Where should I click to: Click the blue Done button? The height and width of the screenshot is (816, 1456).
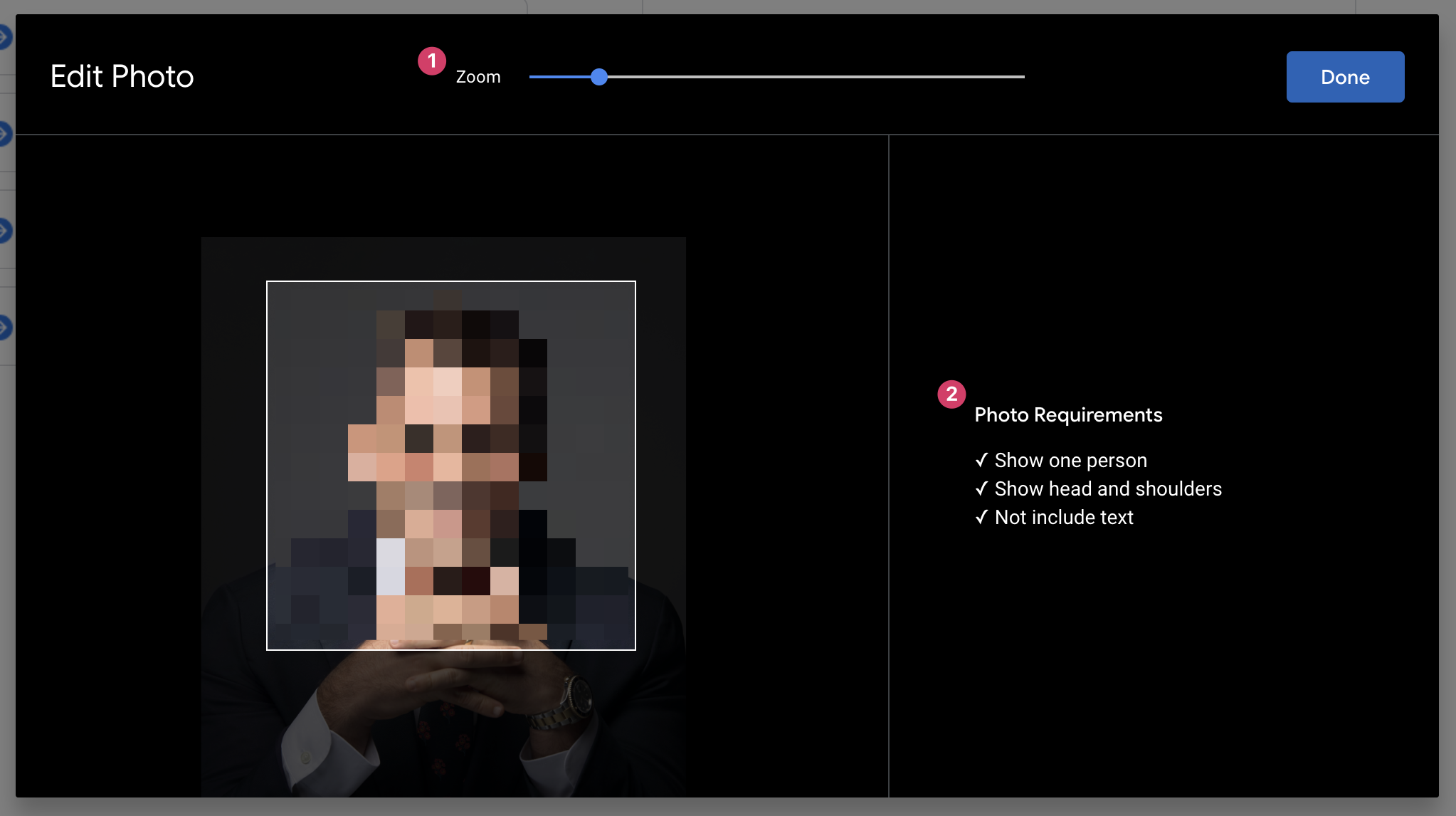point(1344,77)
